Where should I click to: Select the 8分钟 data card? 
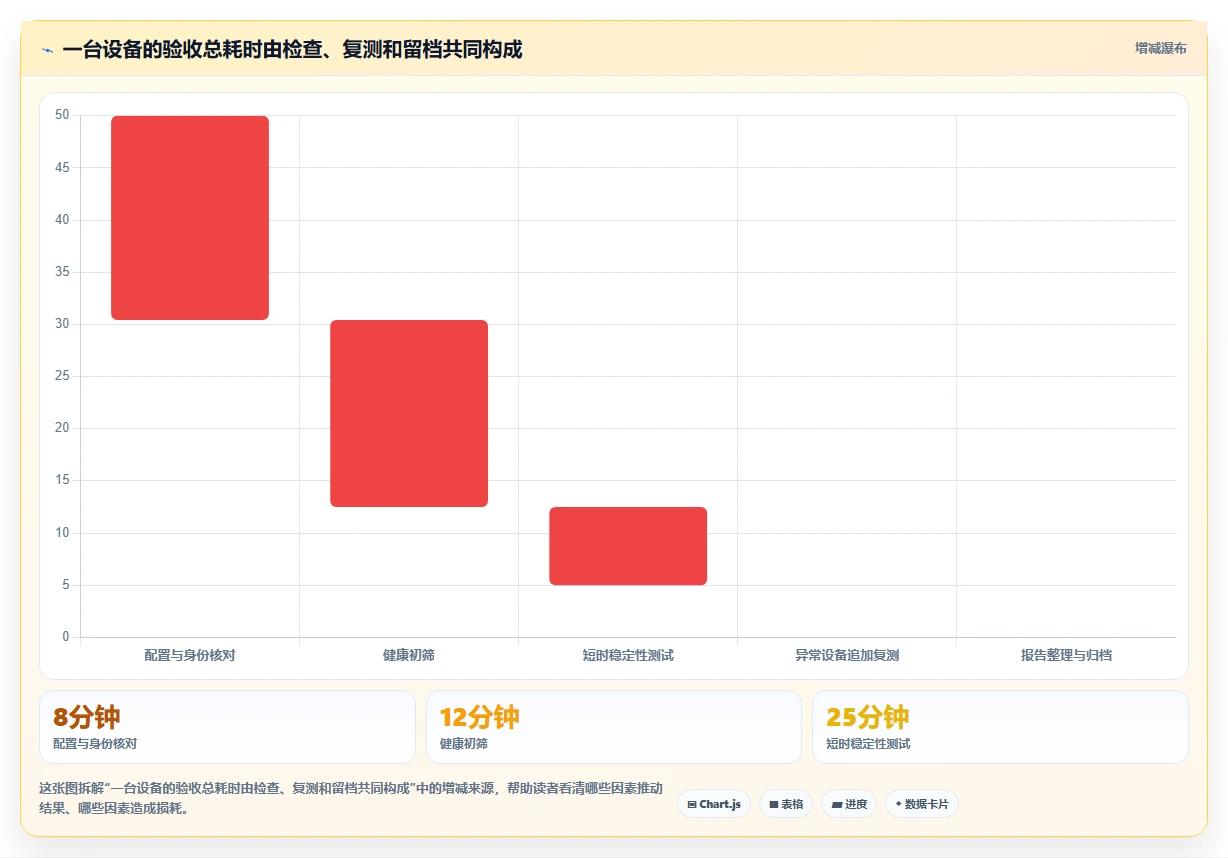point(227,727)
